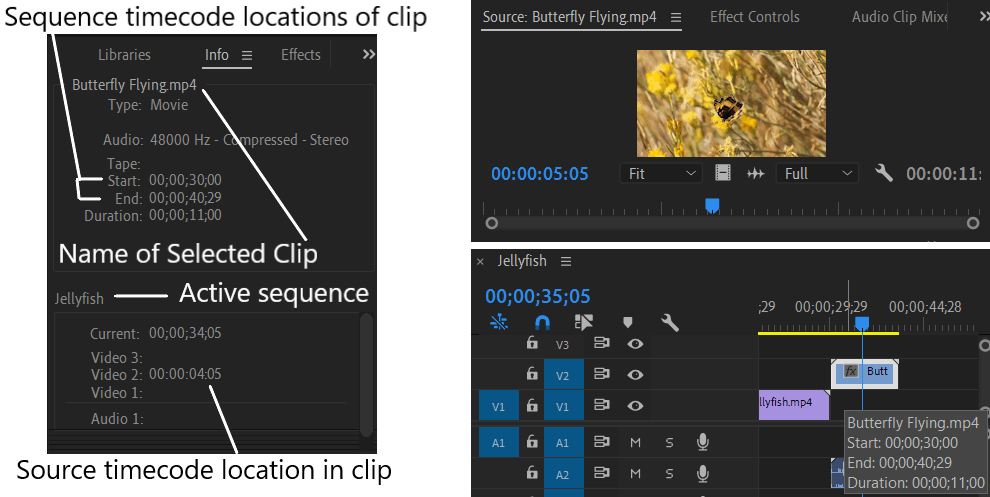Open the Jellyfish sequence panel menu
This screenshot has height=497, width=990.
(566, 261)
